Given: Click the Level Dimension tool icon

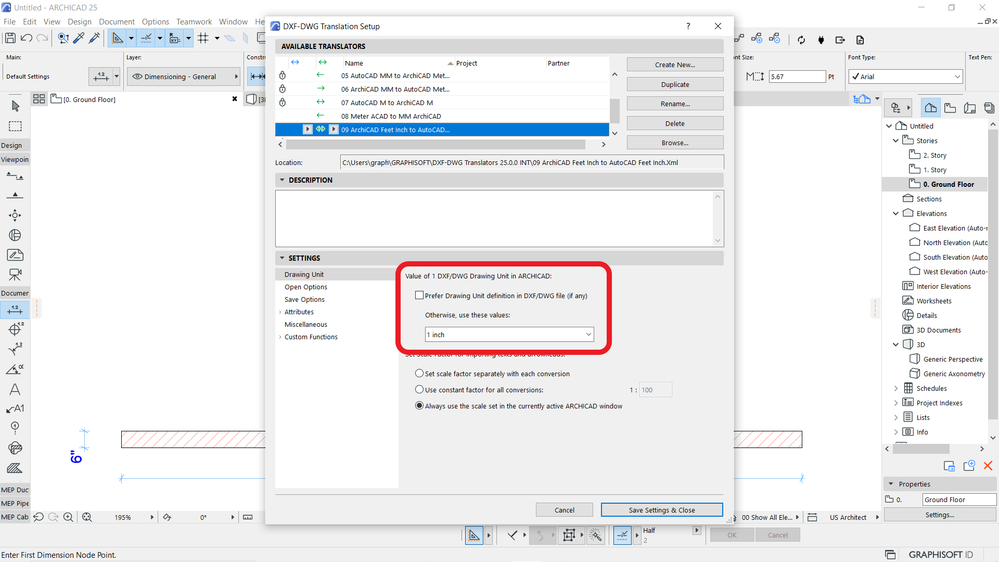Looking at the screenshot, I should click(15, 329).
